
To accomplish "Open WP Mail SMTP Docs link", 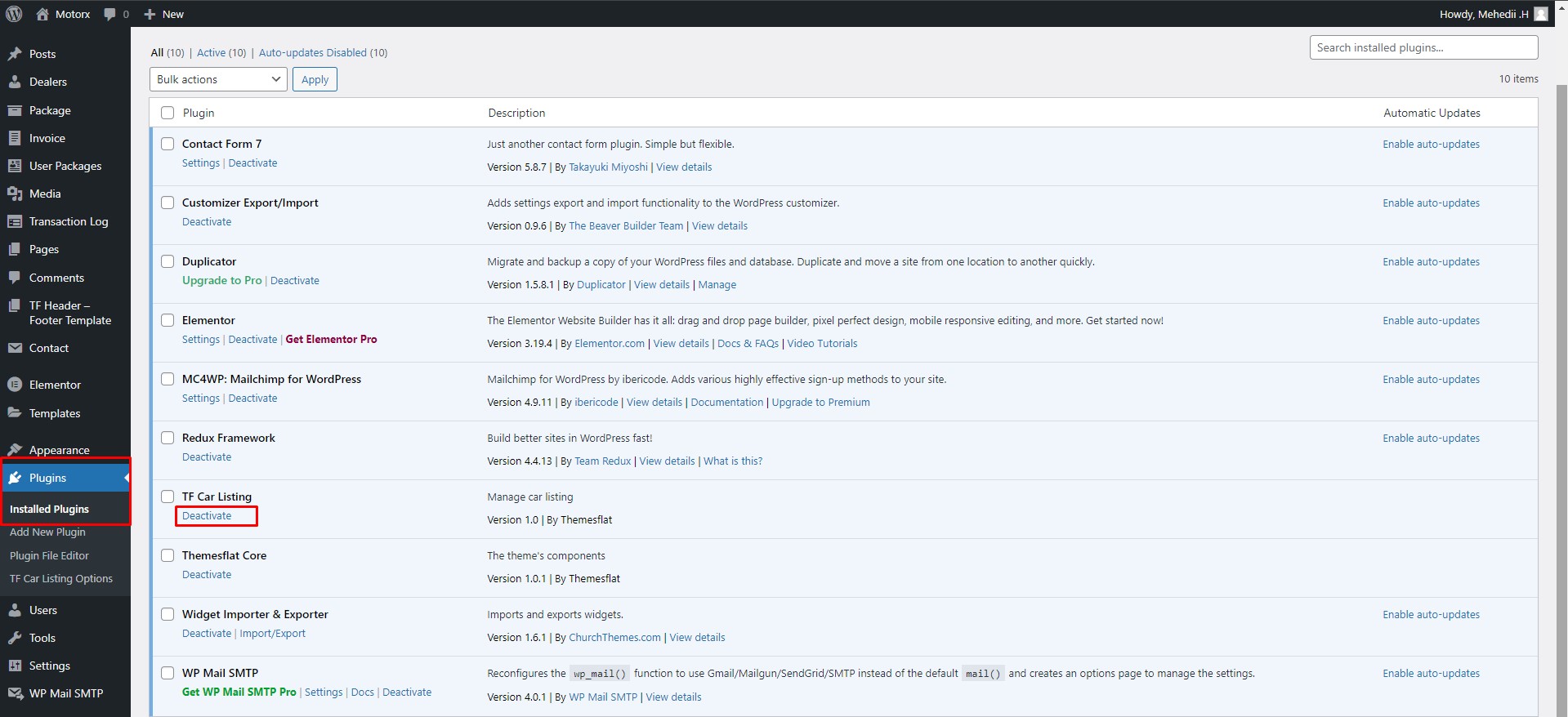I will [x=362, y=692].
